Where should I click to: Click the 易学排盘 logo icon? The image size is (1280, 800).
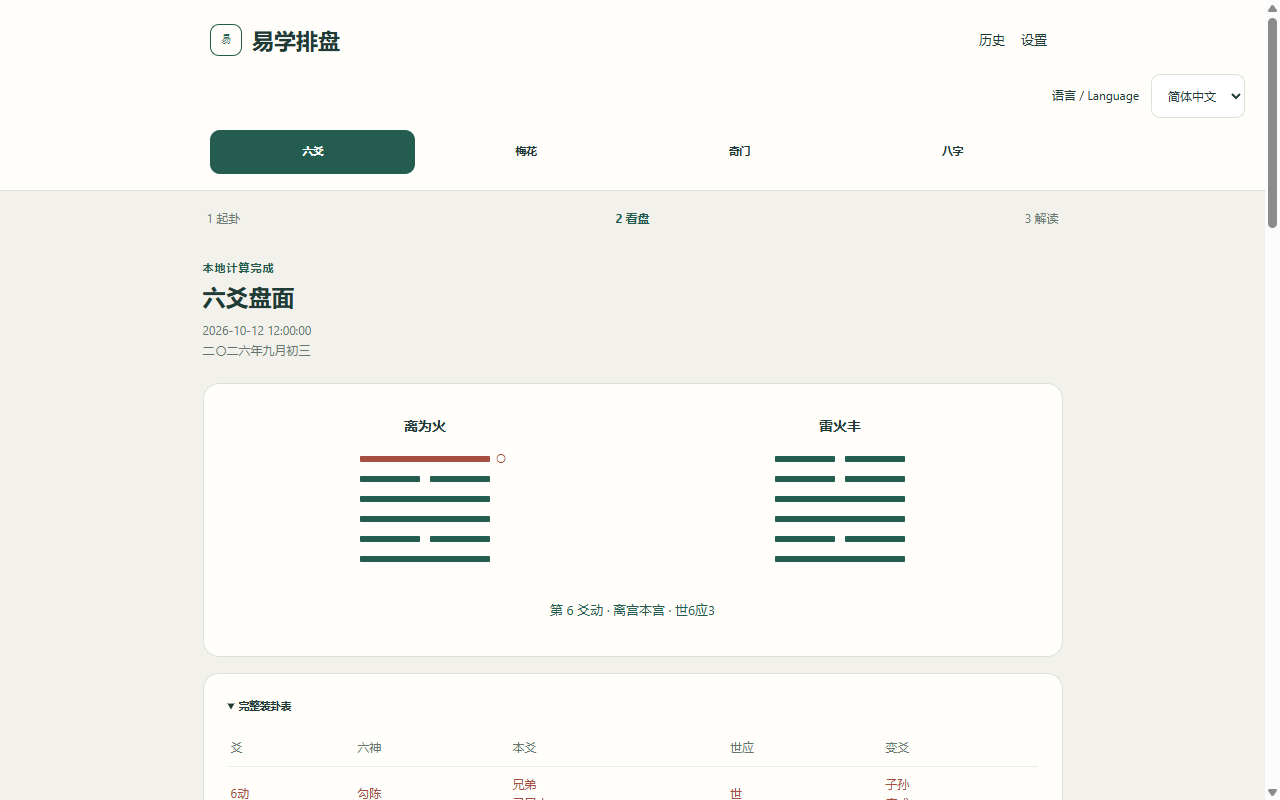[x=226, y=40]
